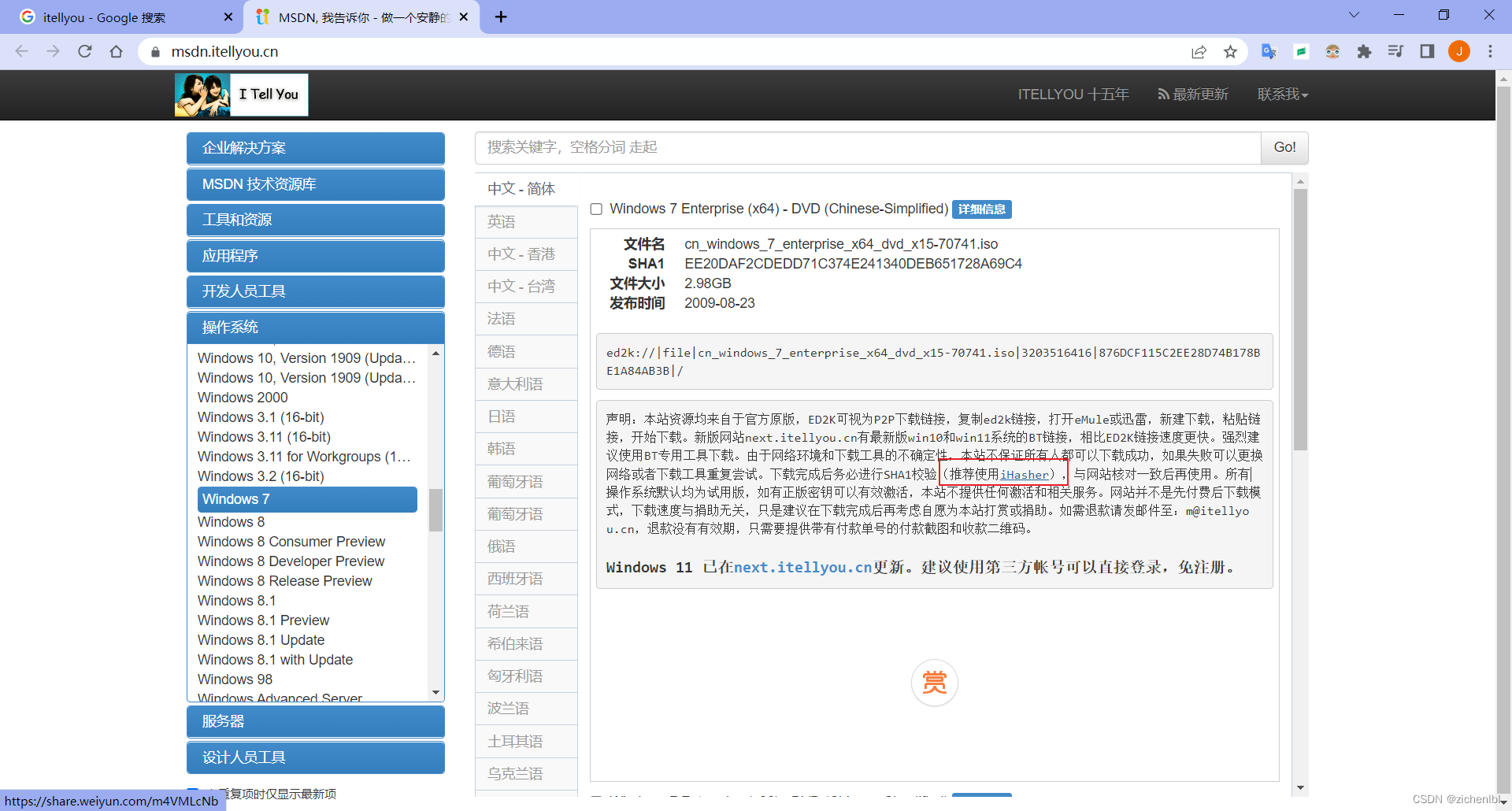
Task: Reload the page with refresh icon
Action: point(85,51)
